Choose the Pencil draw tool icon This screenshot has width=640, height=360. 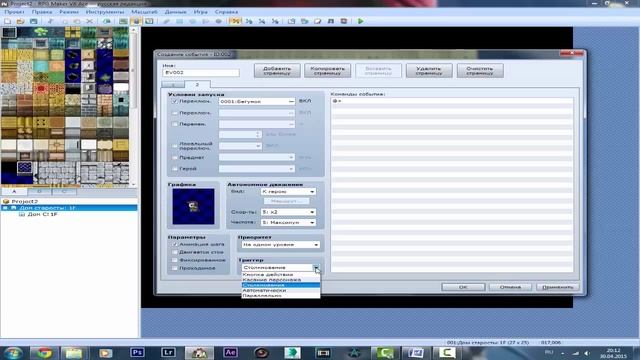(x=167, y=21)
